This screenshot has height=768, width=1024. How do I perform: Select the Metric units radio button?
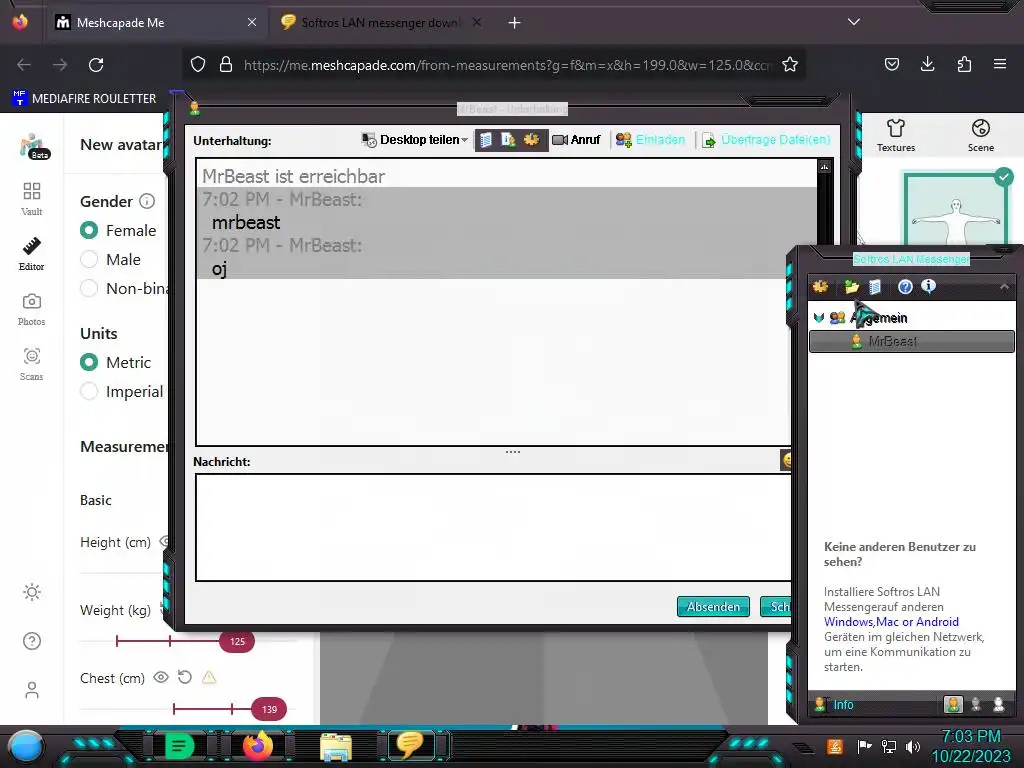click(x=89, y=362)
